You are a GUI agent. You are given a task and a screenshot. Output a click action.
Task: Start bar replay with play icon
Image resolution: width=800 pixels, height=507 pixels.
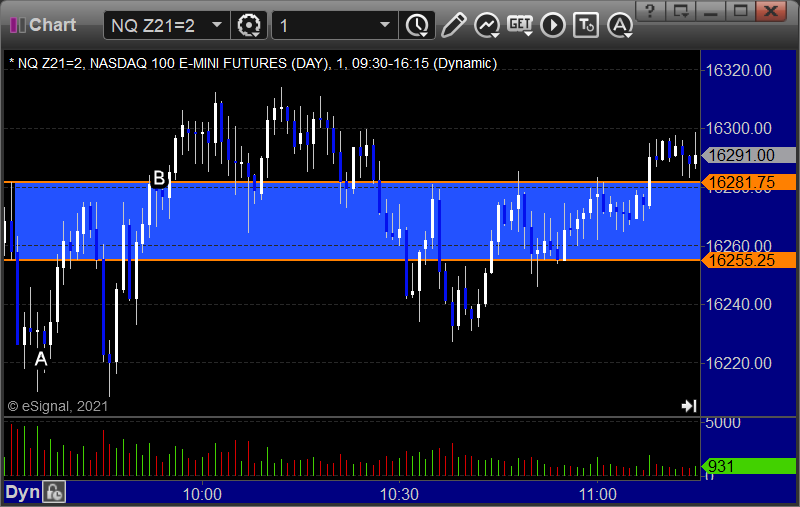(x=553, y=25)
